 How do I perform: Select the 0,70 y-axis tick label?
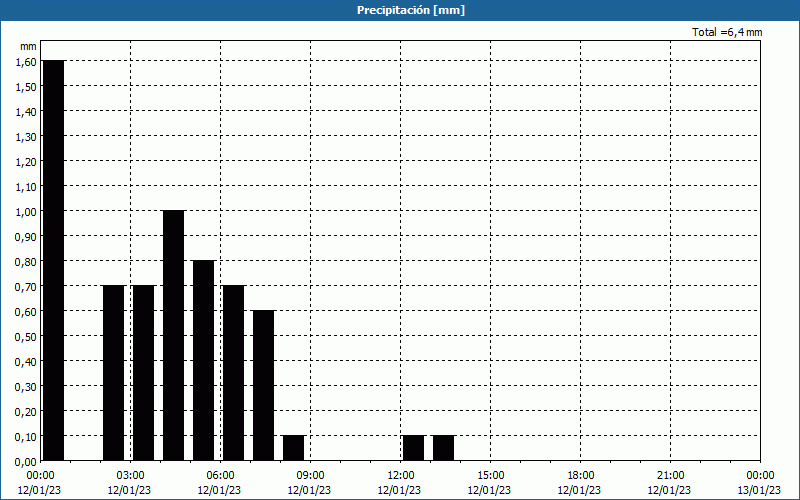(x=27, y=286)
